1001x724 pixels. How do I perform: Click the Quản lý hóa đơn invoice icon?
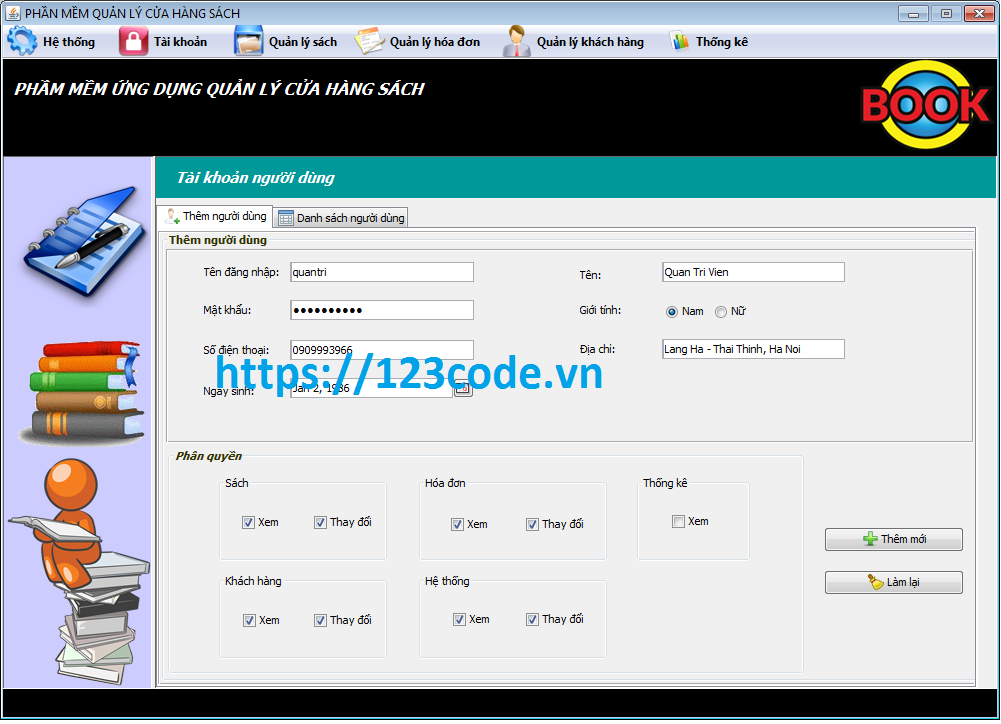[369, 41]
